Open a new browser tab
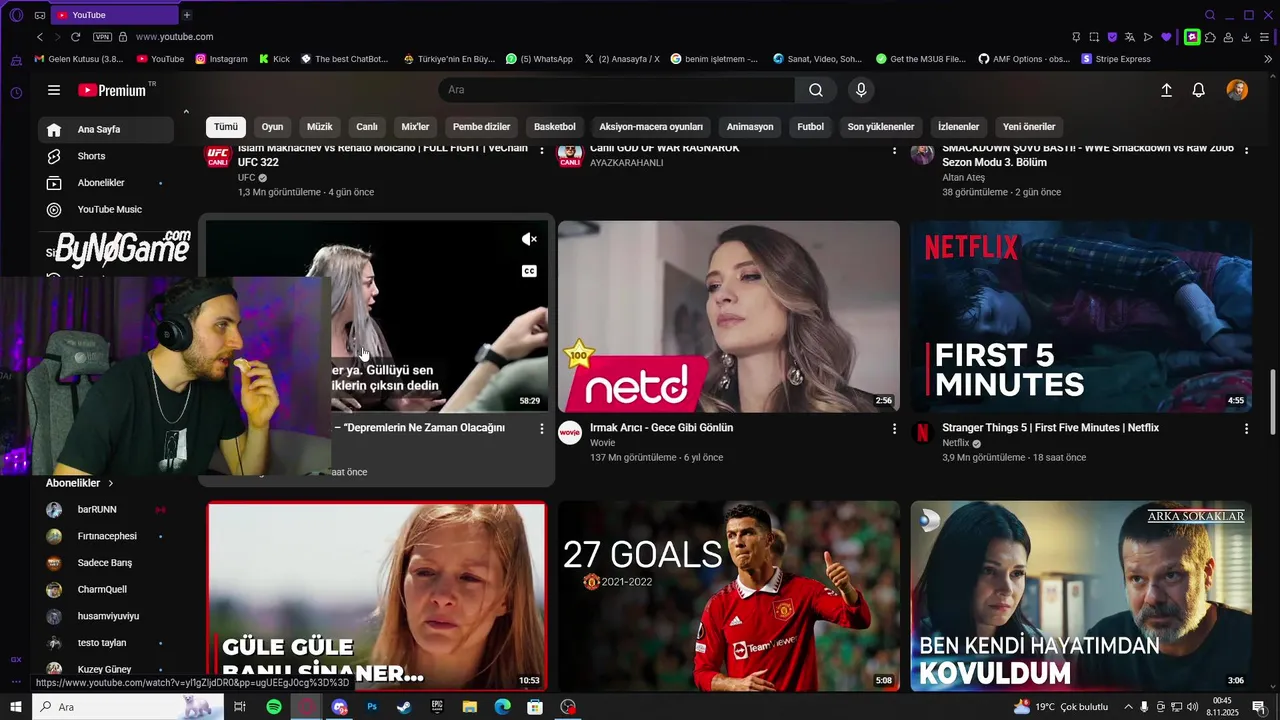 186,15
